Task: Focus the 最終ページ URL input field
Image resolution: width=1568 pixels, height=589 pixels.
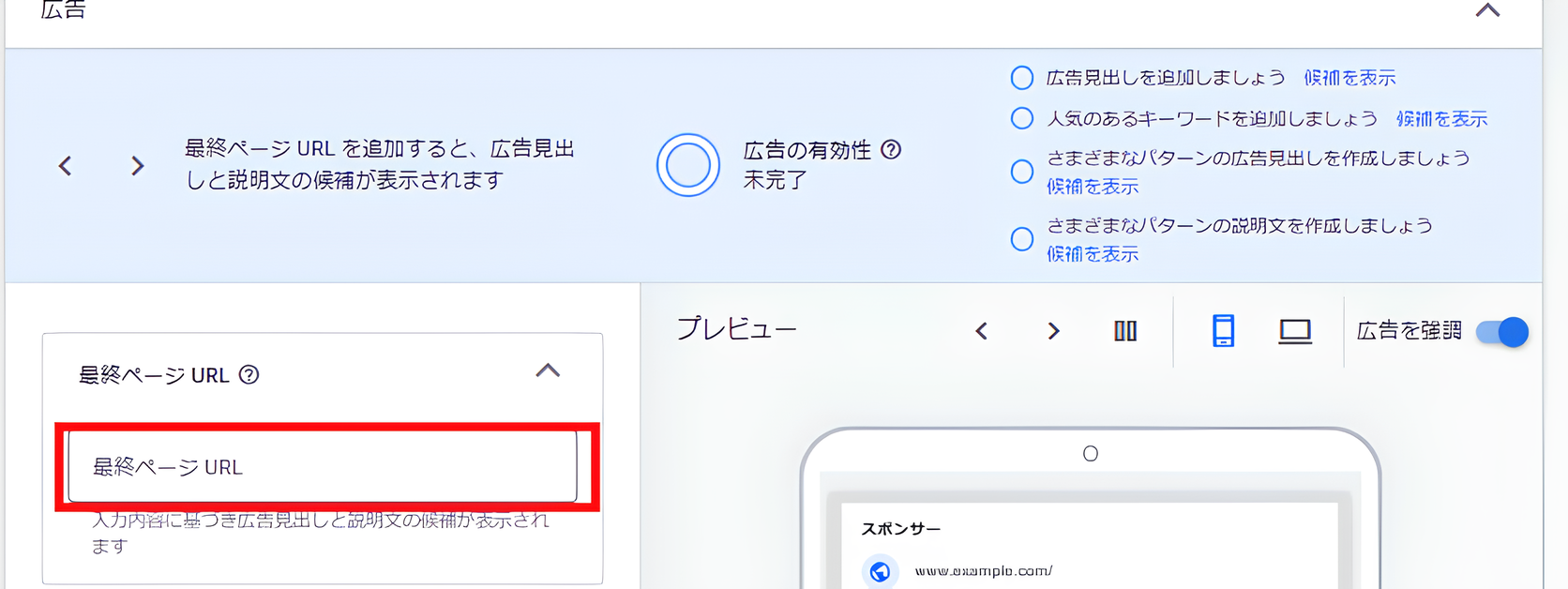Action: [323, 466]
